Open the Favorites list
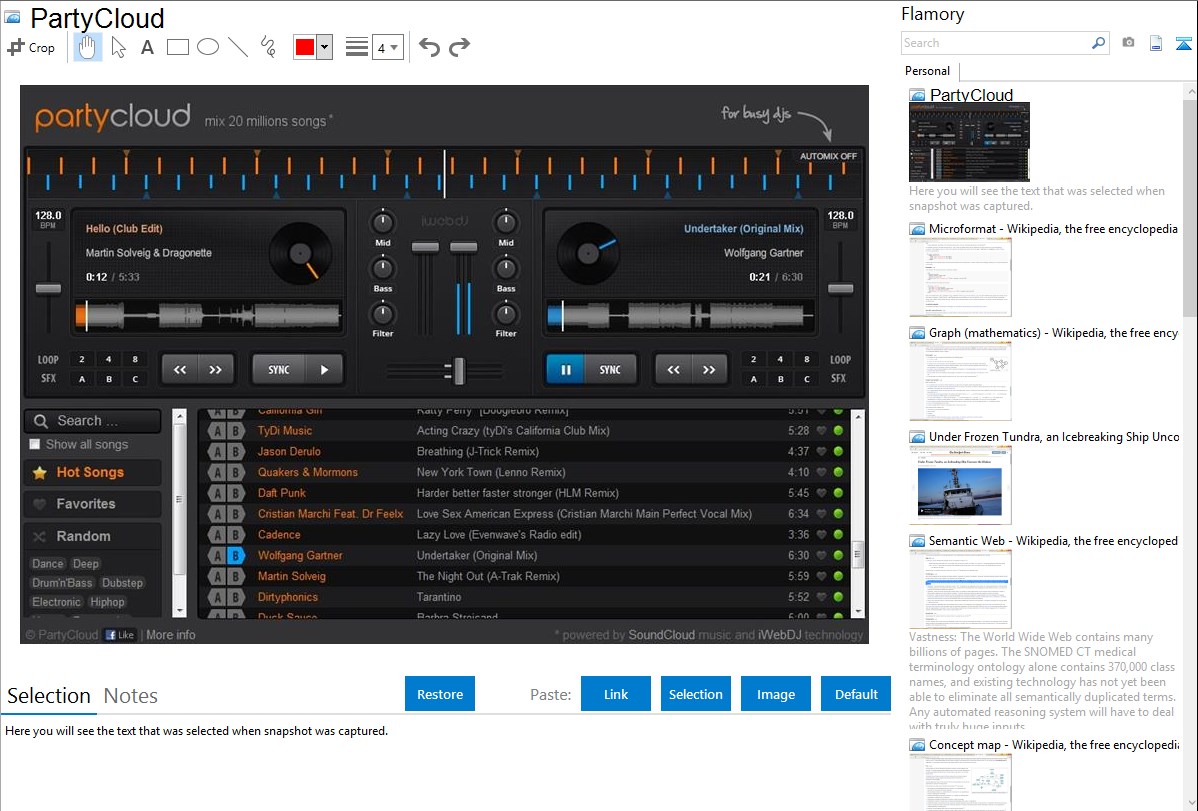The image size is (1198, 811). [92, 504]
